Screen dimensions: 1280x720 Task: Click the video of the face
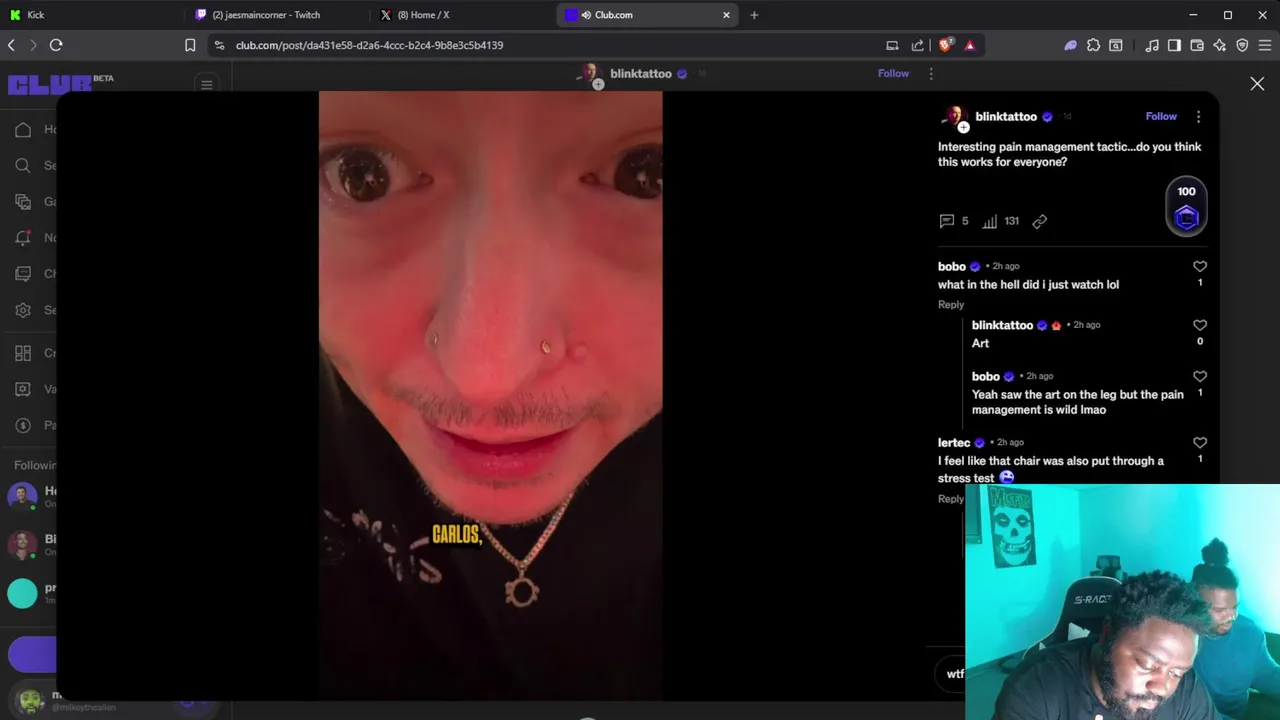tap(490, 395)
